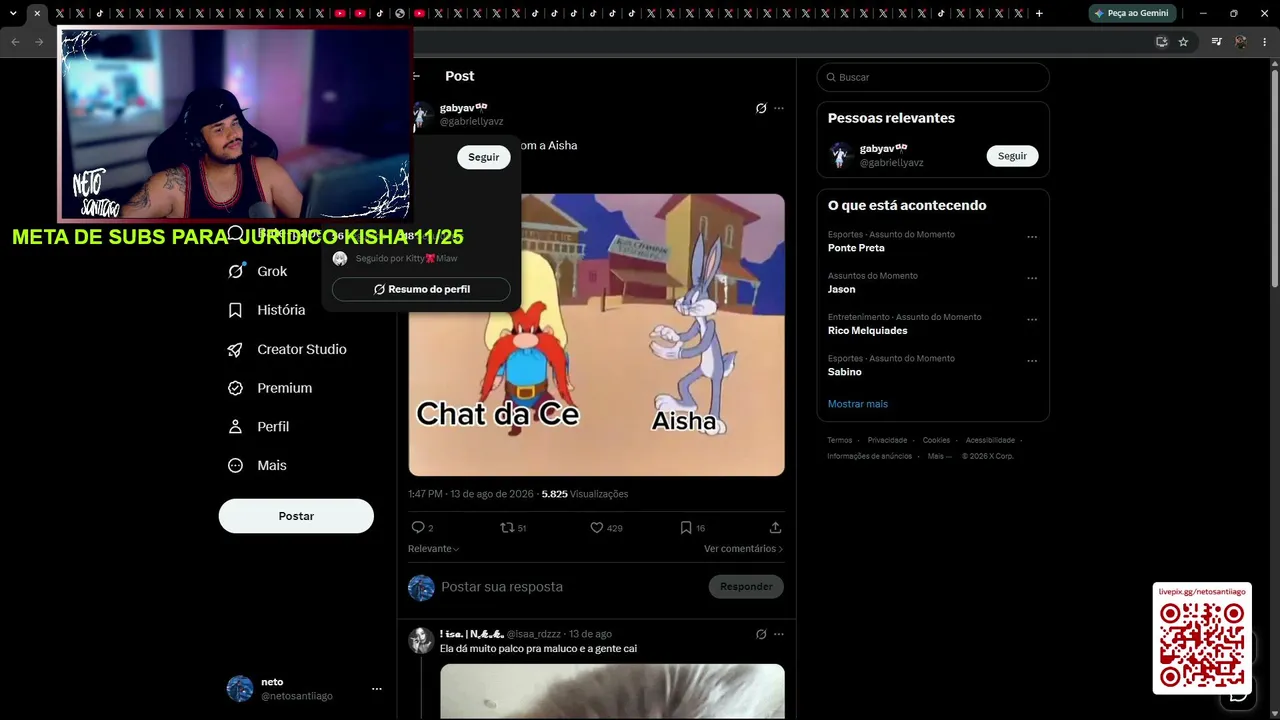The image size is (1280, 720).
Task: Click the Responder button
Action: click(746, 587)
